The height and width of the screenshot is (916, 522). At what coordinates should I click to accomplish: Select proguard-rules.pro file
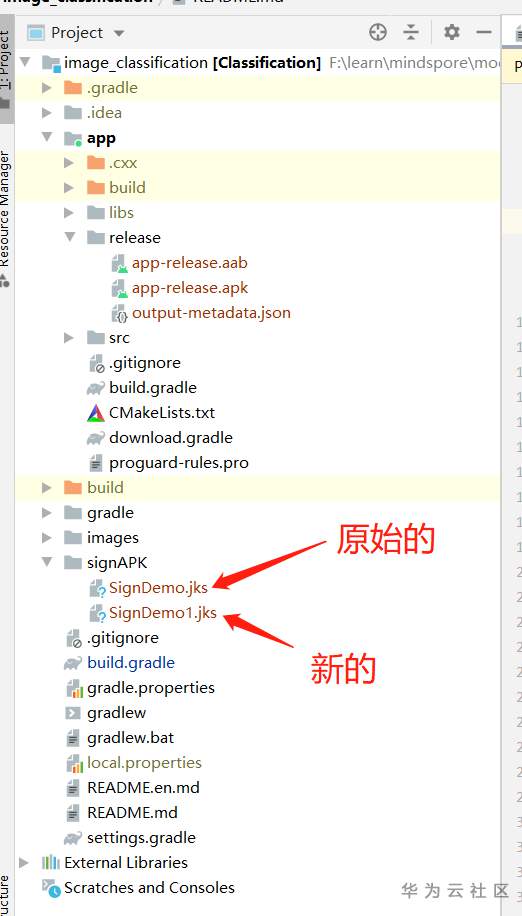coord(179,463)
